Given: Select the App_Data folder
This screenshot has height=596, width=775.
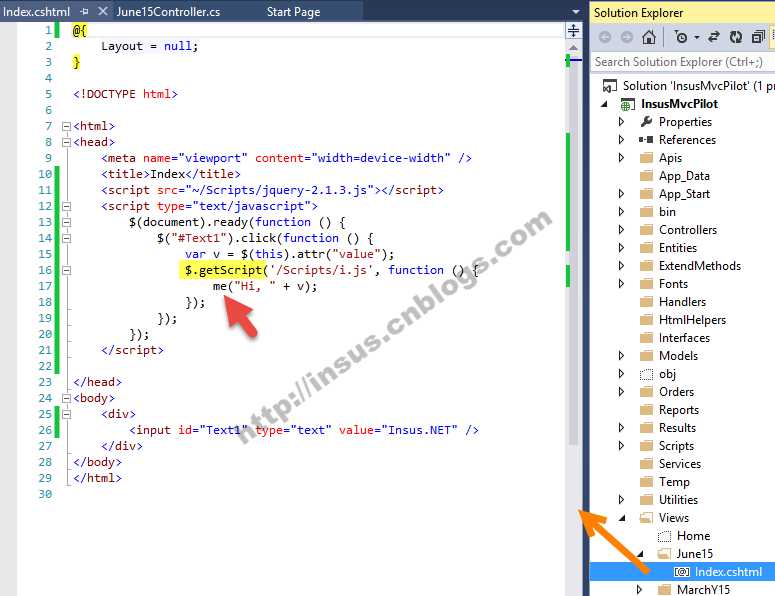Looking at the screenshot, I should pos(684,176).
